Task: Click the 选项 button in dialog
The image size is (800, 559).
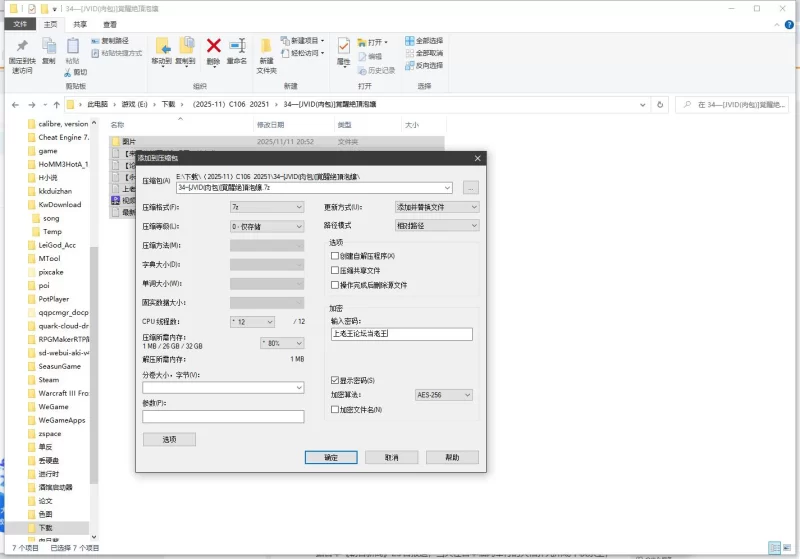Action: coord(169,439)
